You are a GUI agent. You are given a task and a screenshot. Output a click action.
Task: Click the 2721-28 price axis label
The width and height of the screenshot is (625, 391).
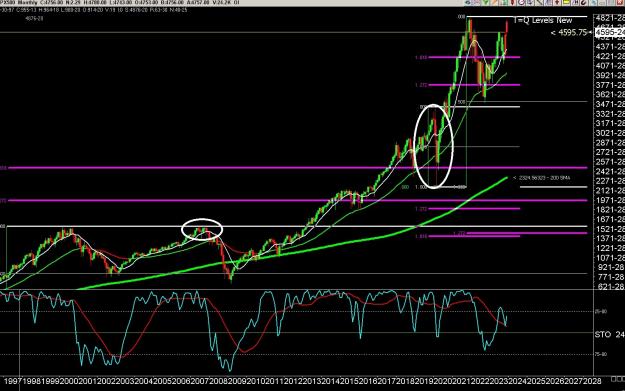[609, 152]
